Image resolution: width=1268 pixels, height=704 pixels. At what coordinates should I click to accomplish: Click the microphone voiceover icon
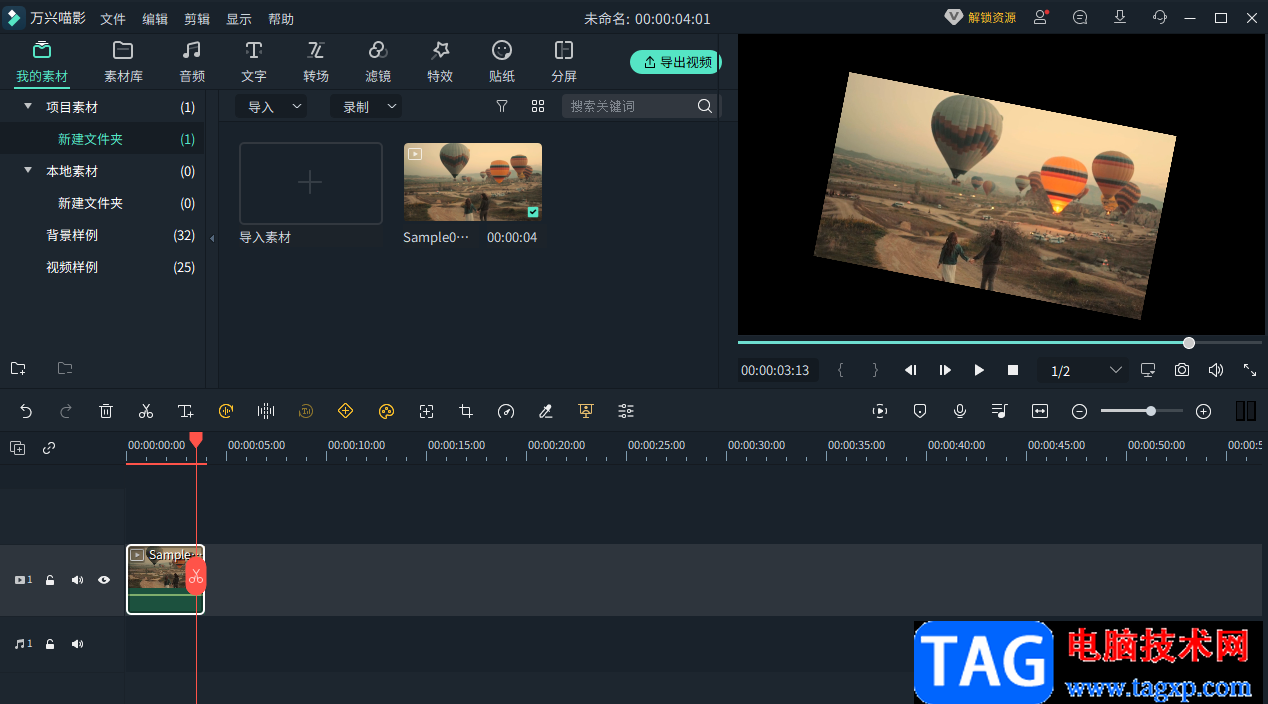(x=960, y=411)
